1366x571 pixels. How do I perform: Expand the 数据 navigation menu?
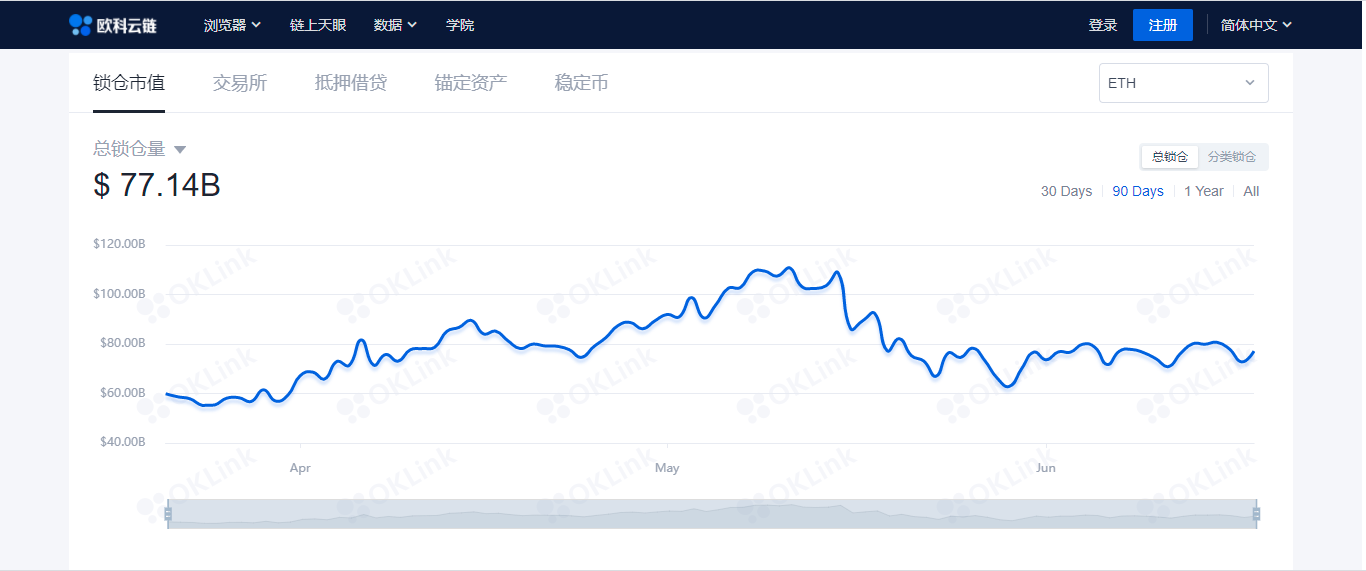pyautogui.click(x=395, y=25)
